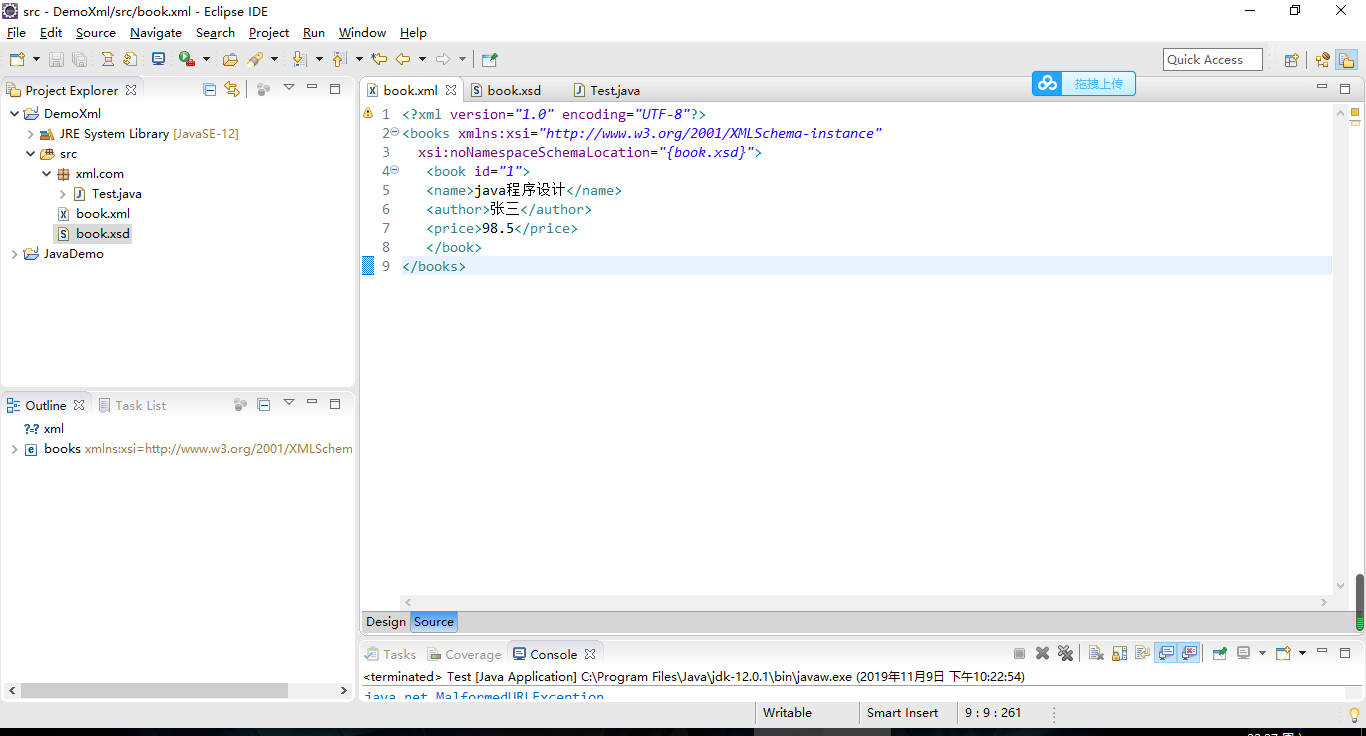
Task: Click the Clear Console icon
Action: (x=1096, y=653)
